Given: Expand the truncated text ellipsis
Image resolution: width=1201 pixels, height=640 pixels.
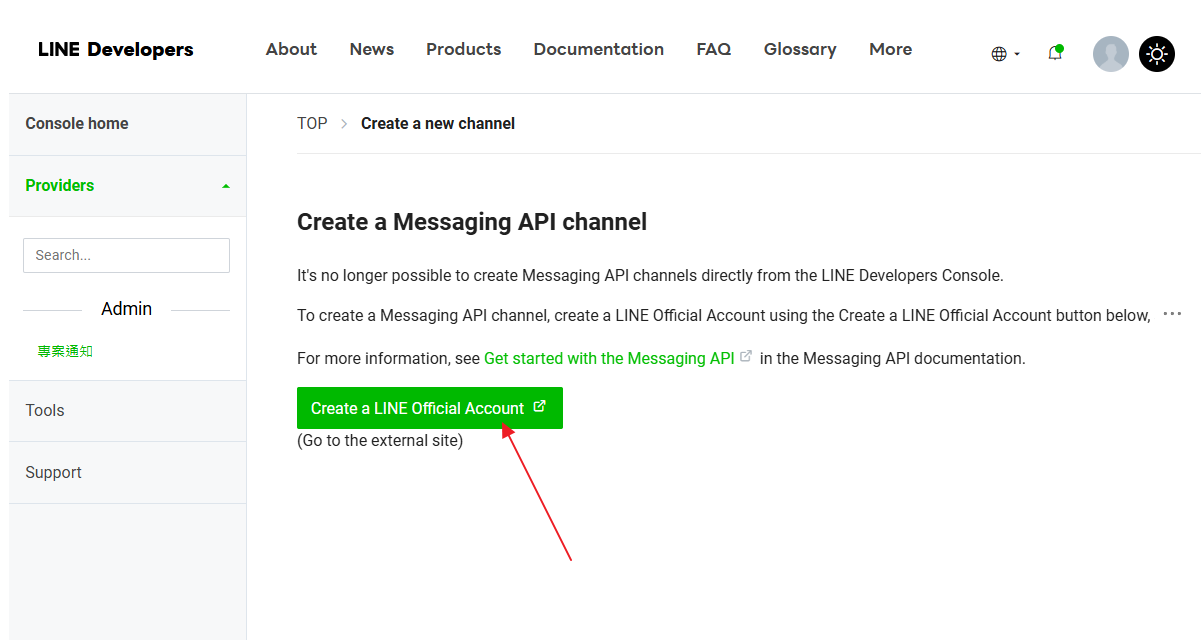Looking at the screenshot, I should (x=1173, y=314).
